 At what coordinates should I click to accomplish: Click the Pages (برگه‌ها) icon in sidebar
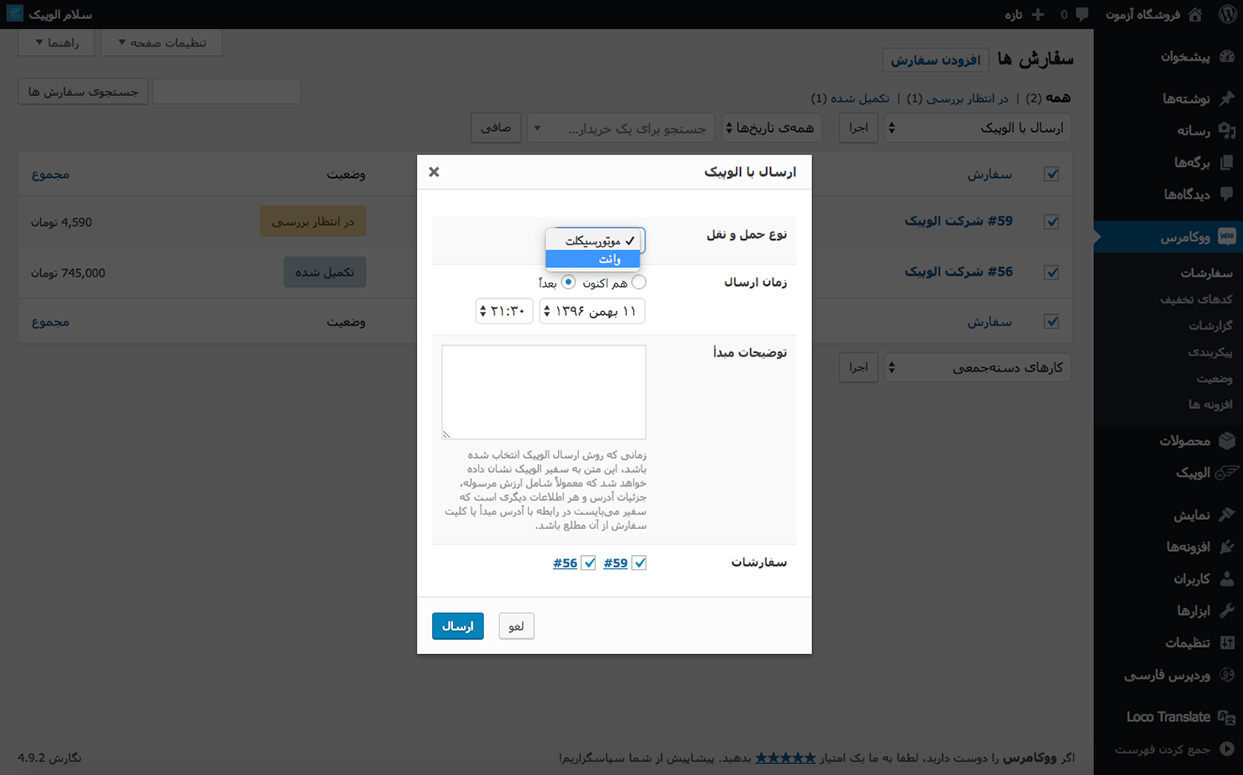click(1227, 162)
